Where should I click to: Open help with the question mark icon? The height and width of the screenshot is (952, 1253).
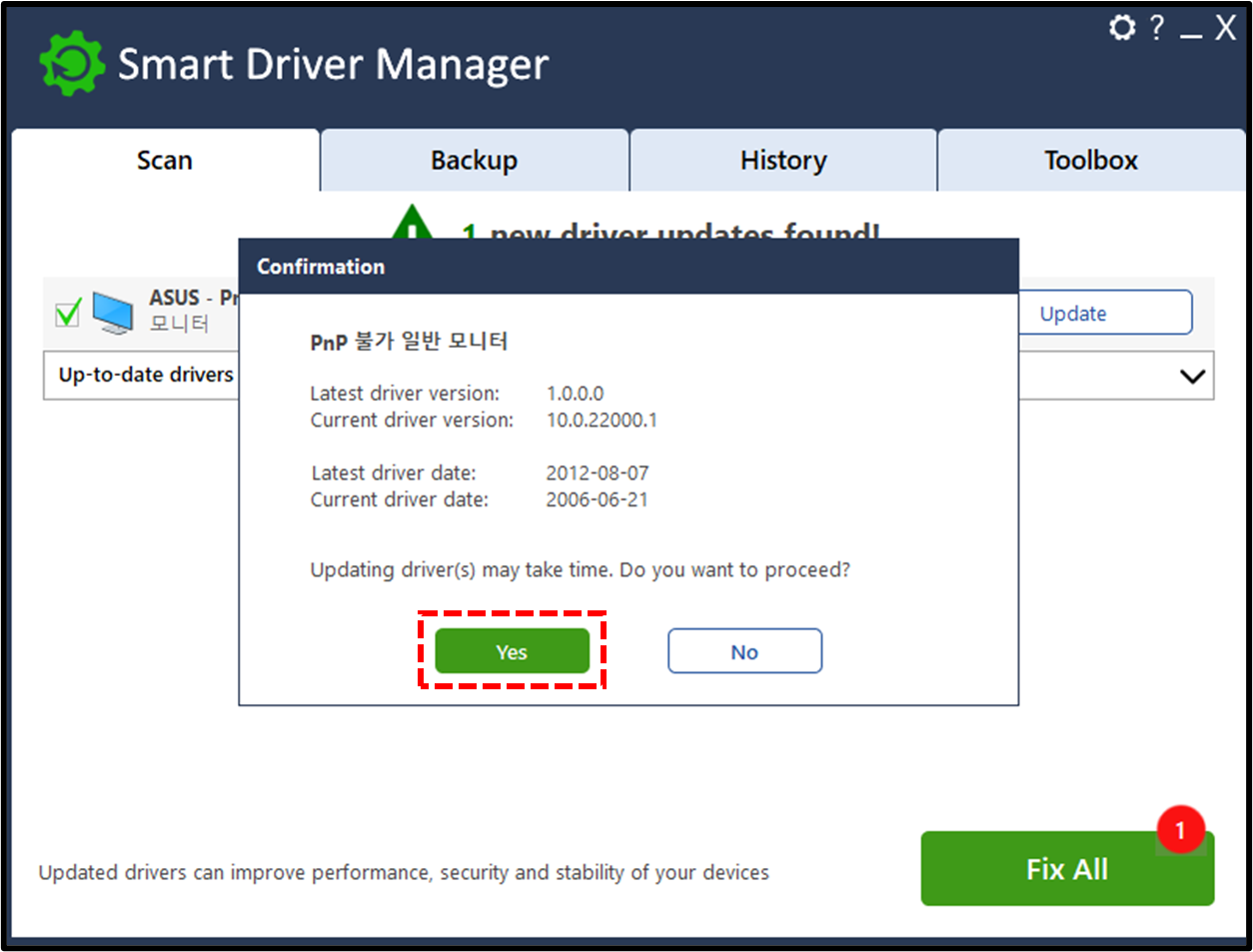1156,27
